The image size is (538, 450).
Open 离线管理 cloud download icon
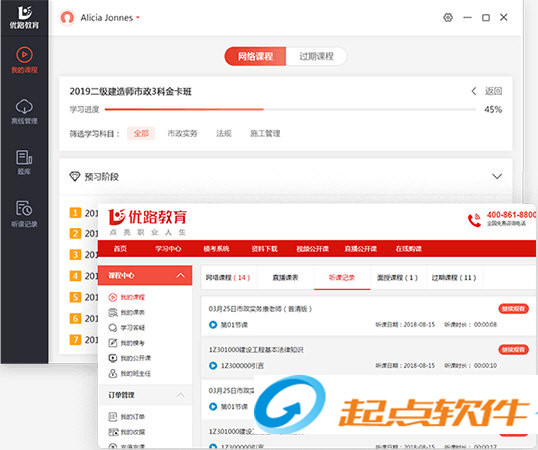click(x=24, y=106)
